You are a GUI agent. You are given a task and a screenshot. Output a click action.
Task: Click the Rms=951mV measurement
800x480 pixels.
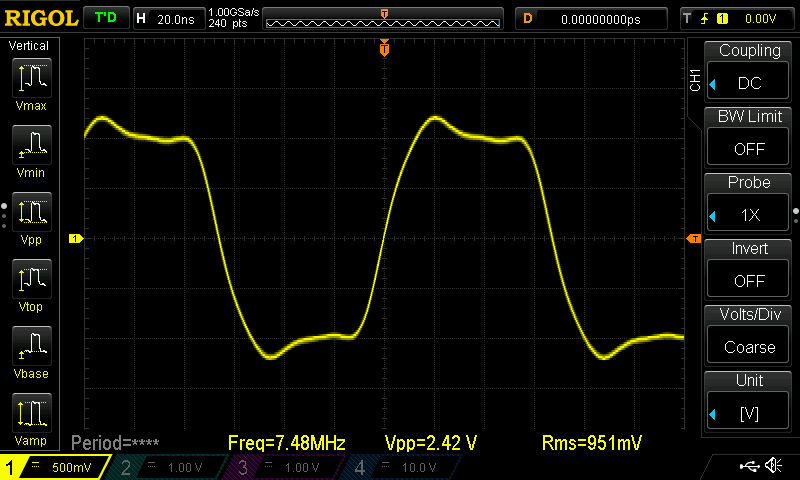click(x=591, y=443)
